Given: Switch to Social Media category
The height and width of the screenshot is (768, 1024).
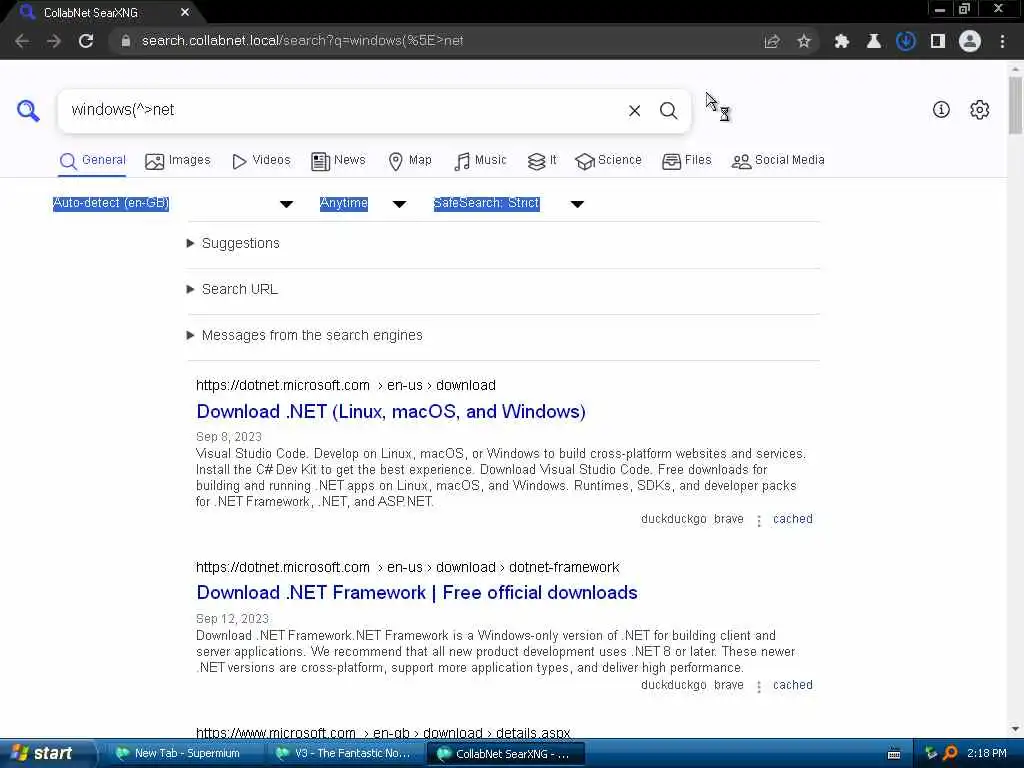Looking at the screenshot, I should coord(778,161).
